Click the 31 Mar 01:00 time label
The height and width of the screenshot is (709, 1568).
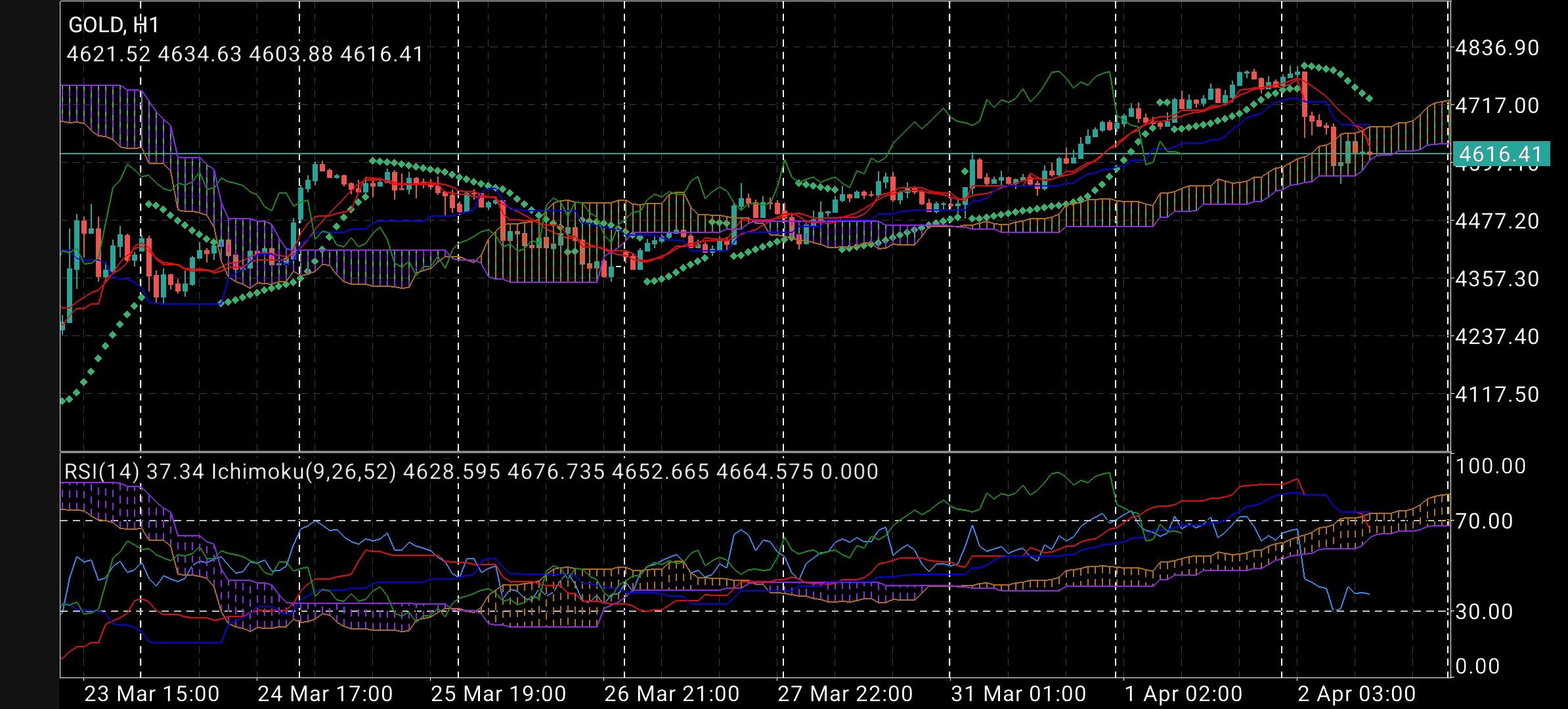(1019, 694)
